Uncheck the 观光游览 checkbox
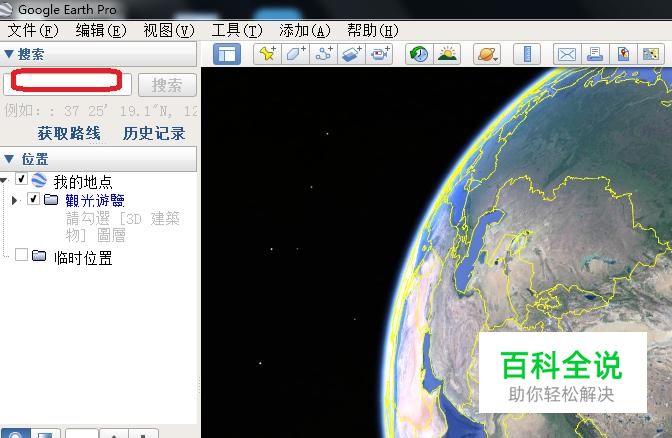672x438 pixels. click(33, 198)
